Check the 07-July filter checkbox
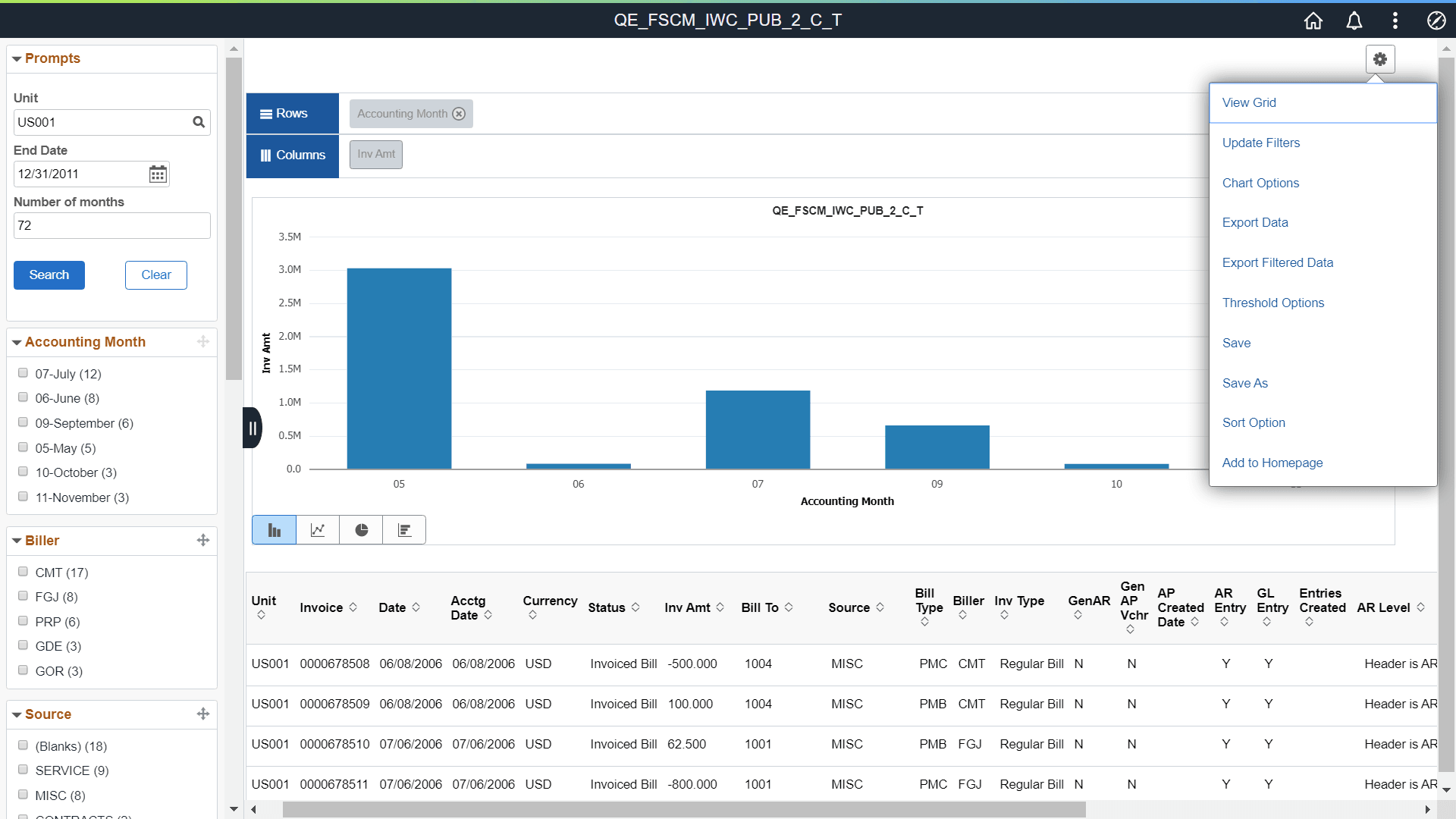Image resolution: width=1456 pixels, height=819 pixels. [23, 373]
